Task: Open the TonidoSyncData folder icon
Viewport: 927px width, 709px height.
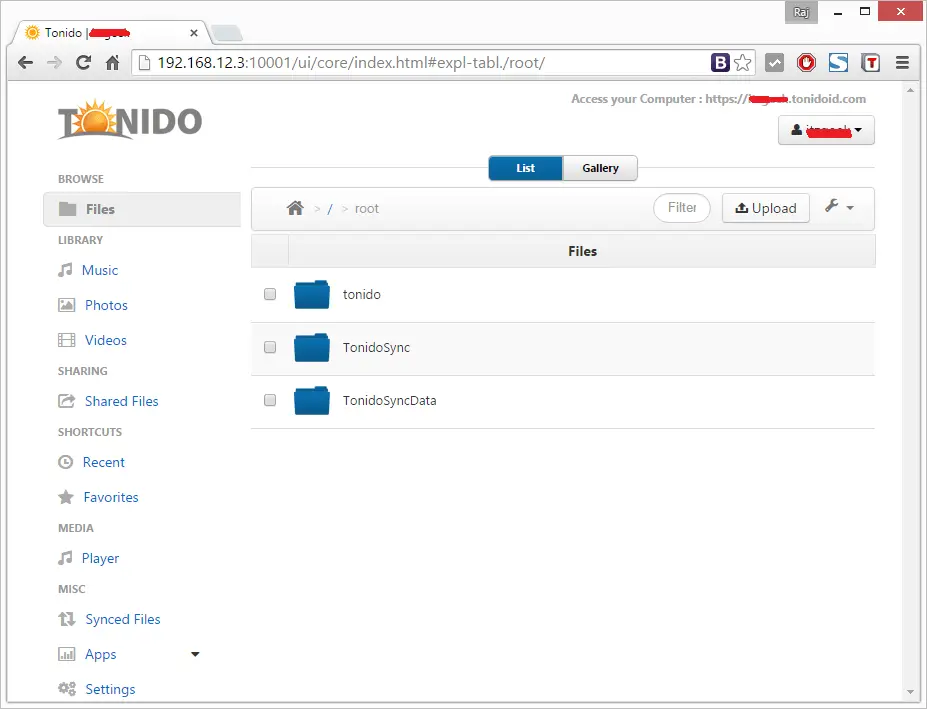Action: pos(312,400)
